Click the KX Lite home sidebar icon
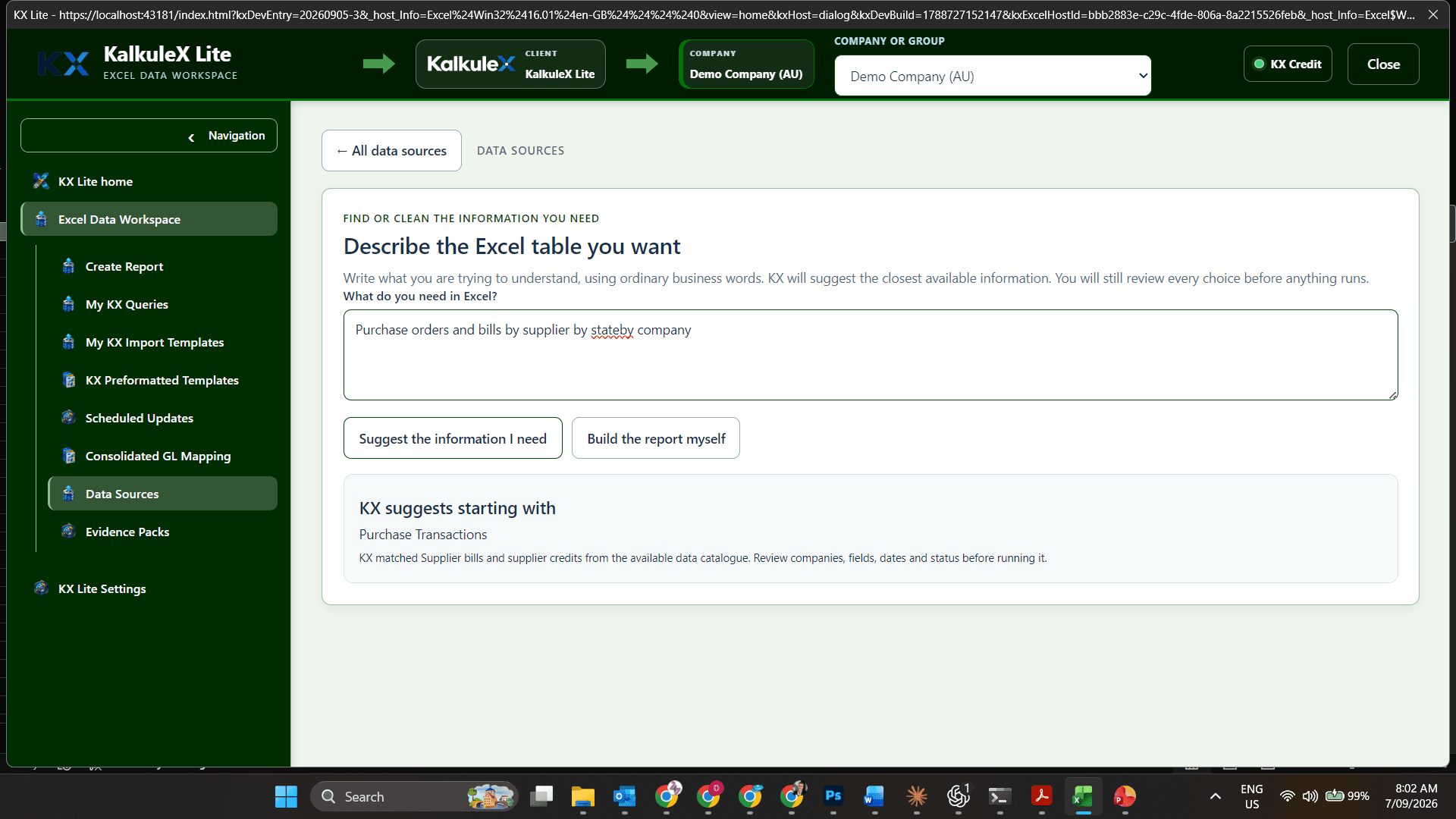The image size is (1456, 819). coord(41,181)
